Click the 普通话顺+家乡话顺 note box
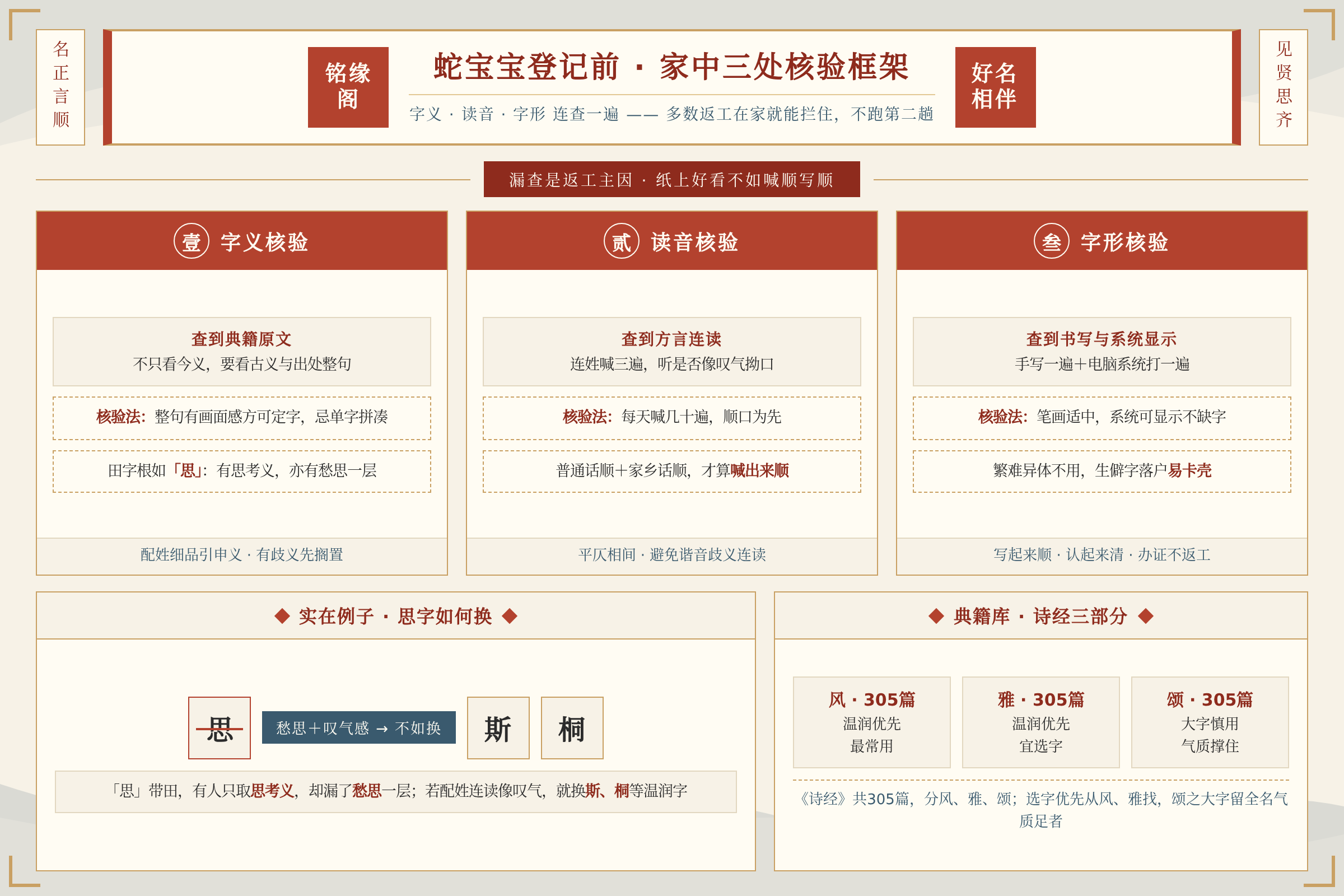 point(672,471)
